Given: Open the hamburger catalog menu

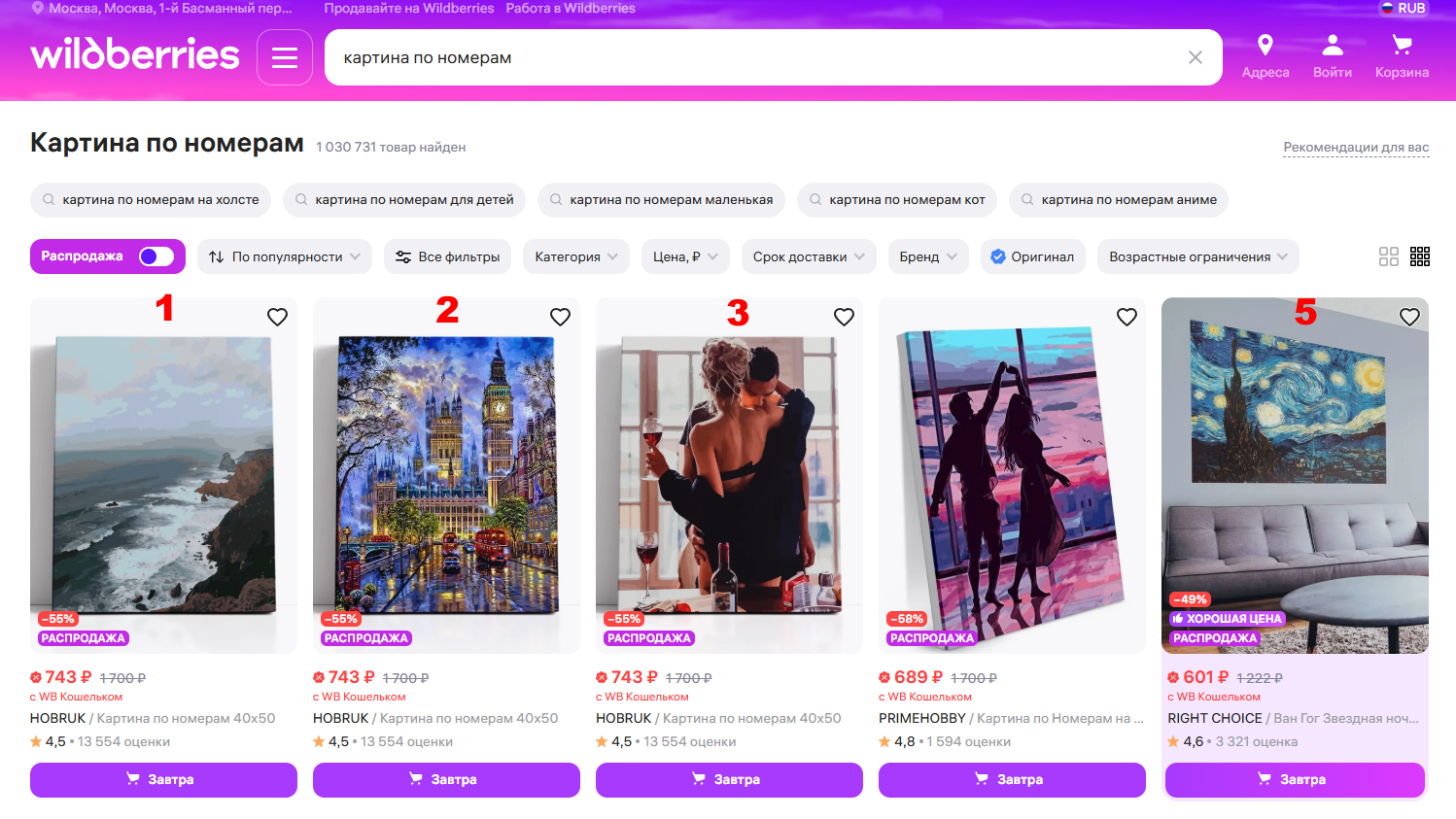Looking at the screenshot, I should pos(285,57).
